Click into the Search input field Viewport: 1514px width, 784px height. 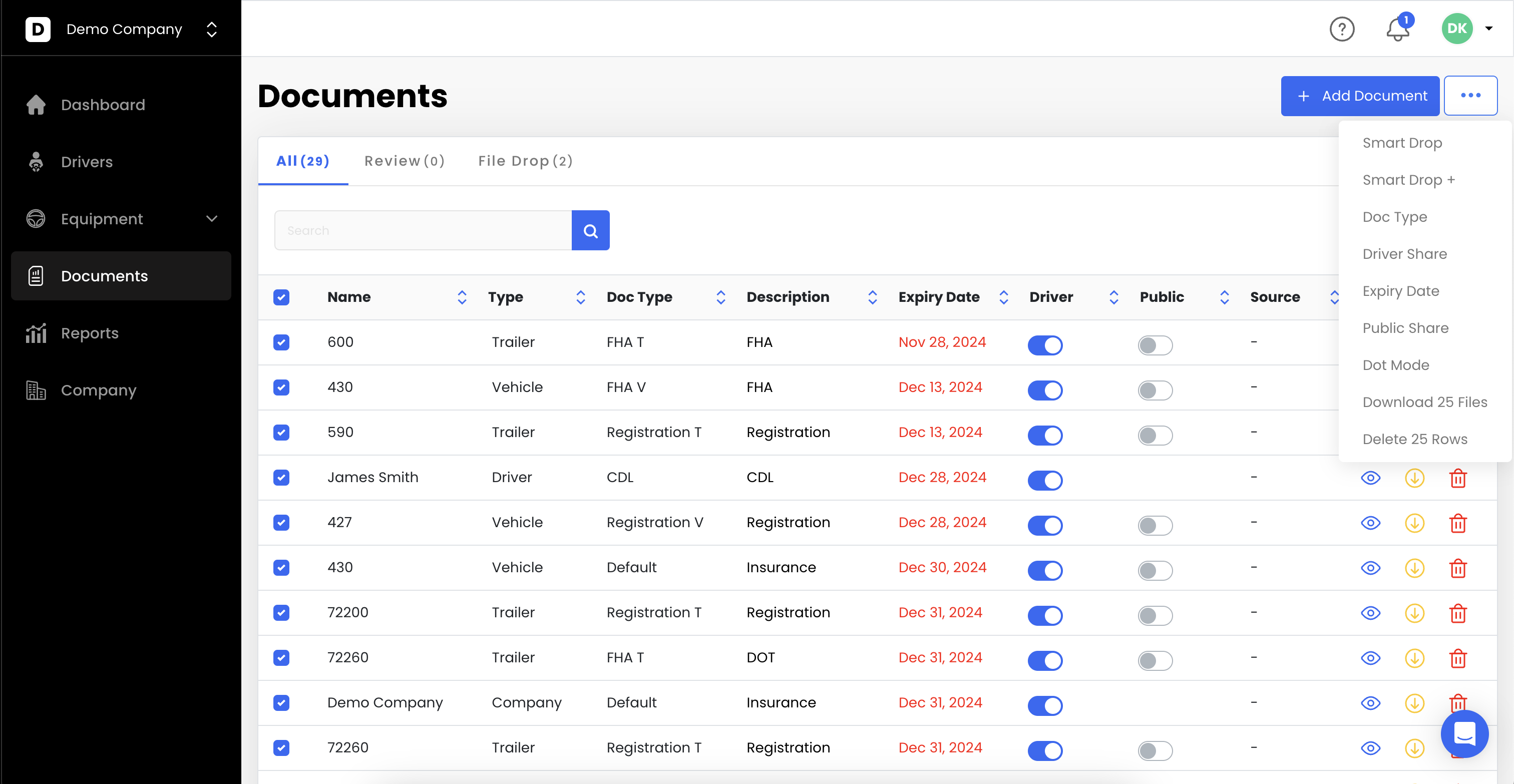pos(423,230)
